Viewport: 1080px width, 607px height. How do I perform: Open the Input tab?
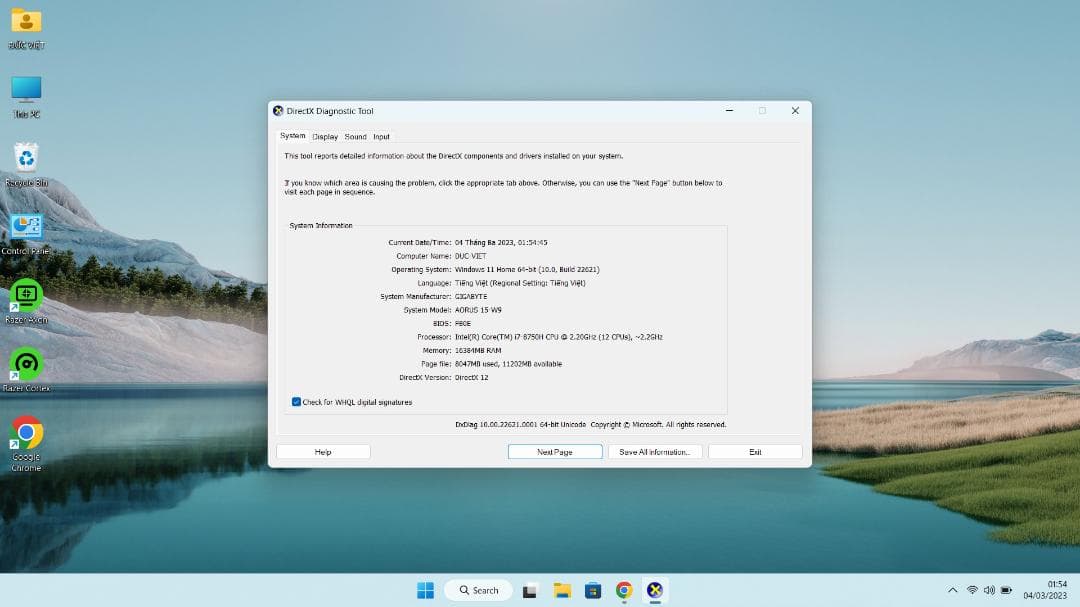[381, 136]
